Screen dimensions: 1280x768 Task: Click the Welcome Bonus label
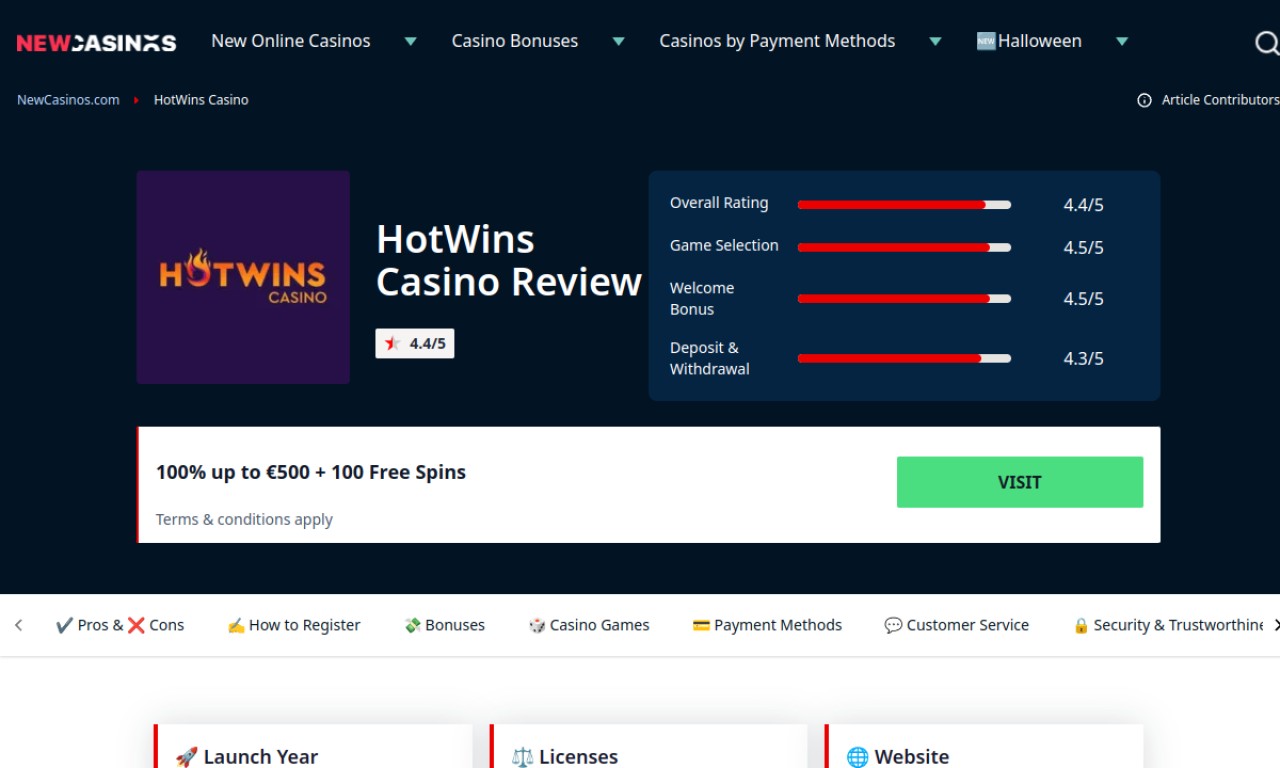click(702, 298)
